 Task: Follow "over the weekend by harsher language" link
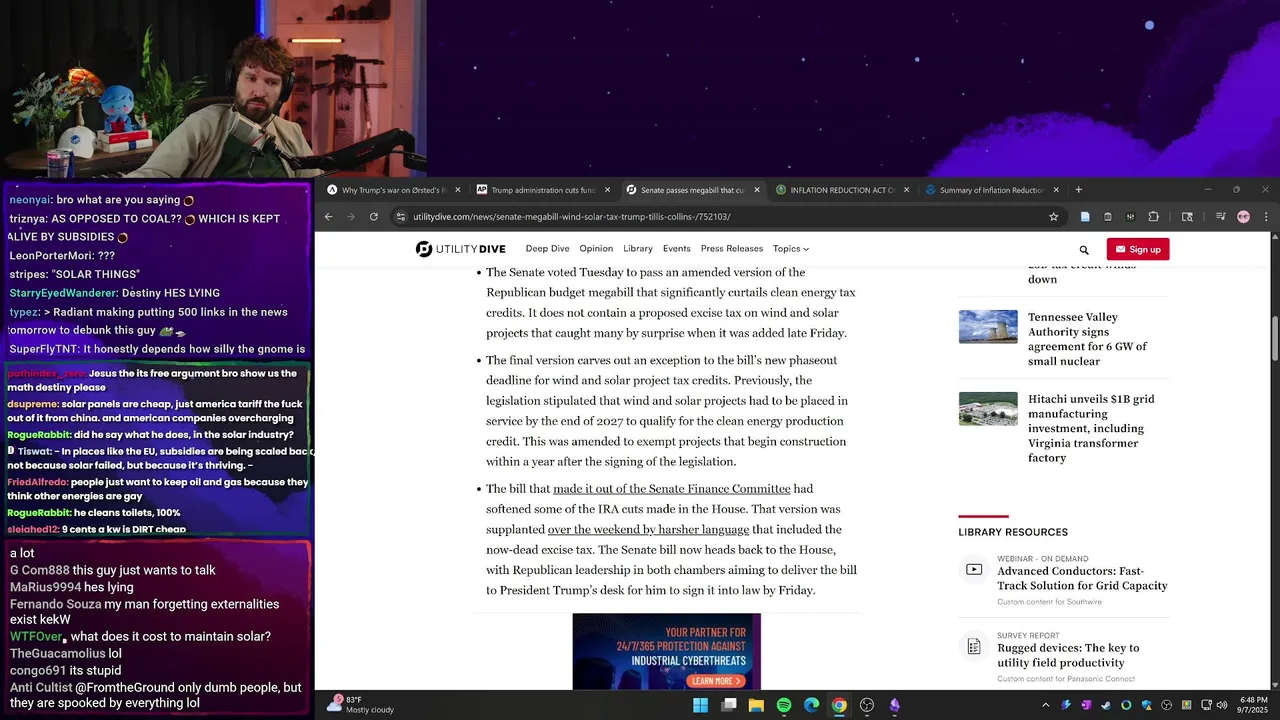[x=648, y=529]
